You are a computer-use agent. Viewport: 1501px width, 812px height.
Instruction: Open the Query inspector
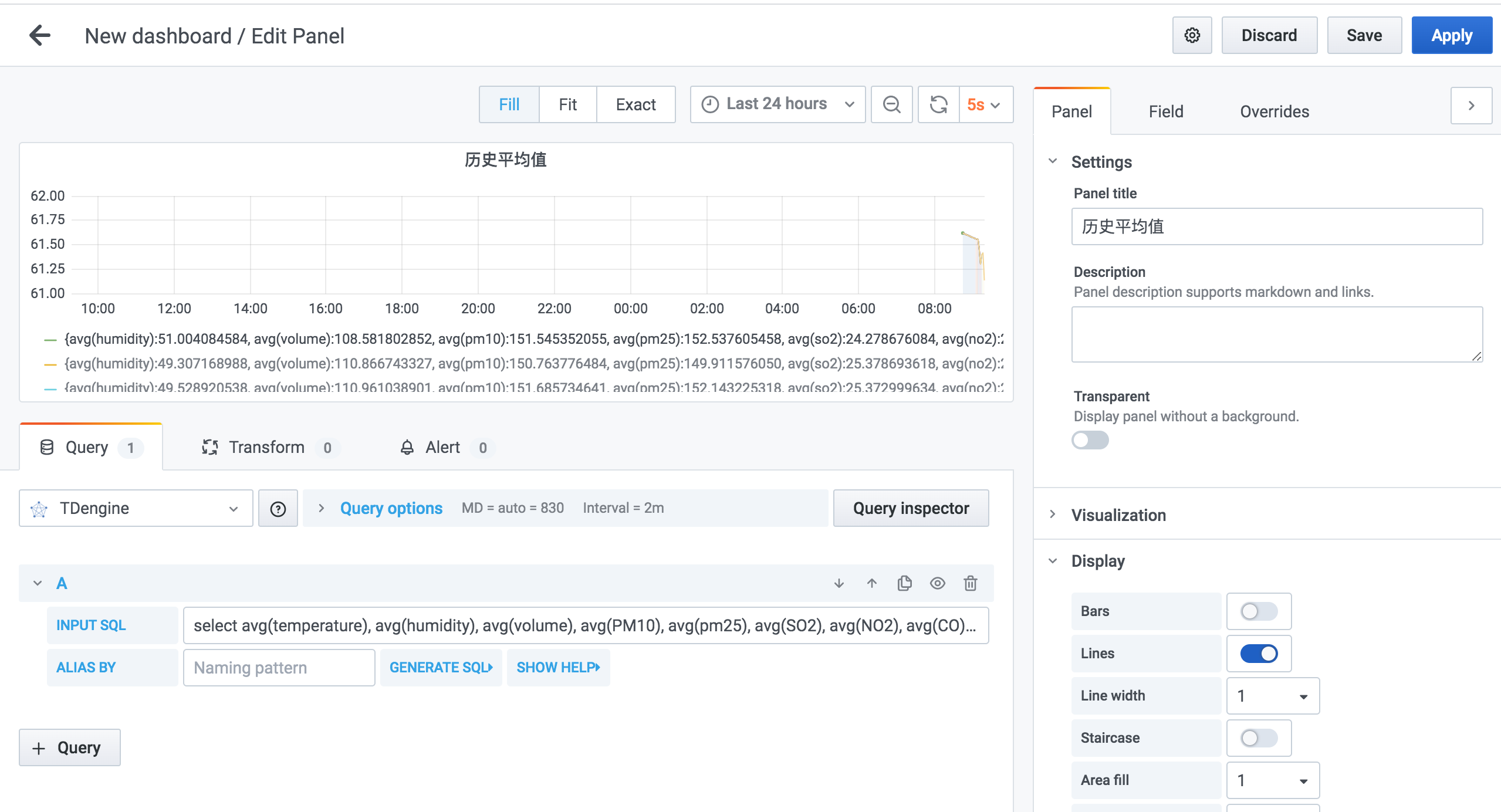pos(911,508)
